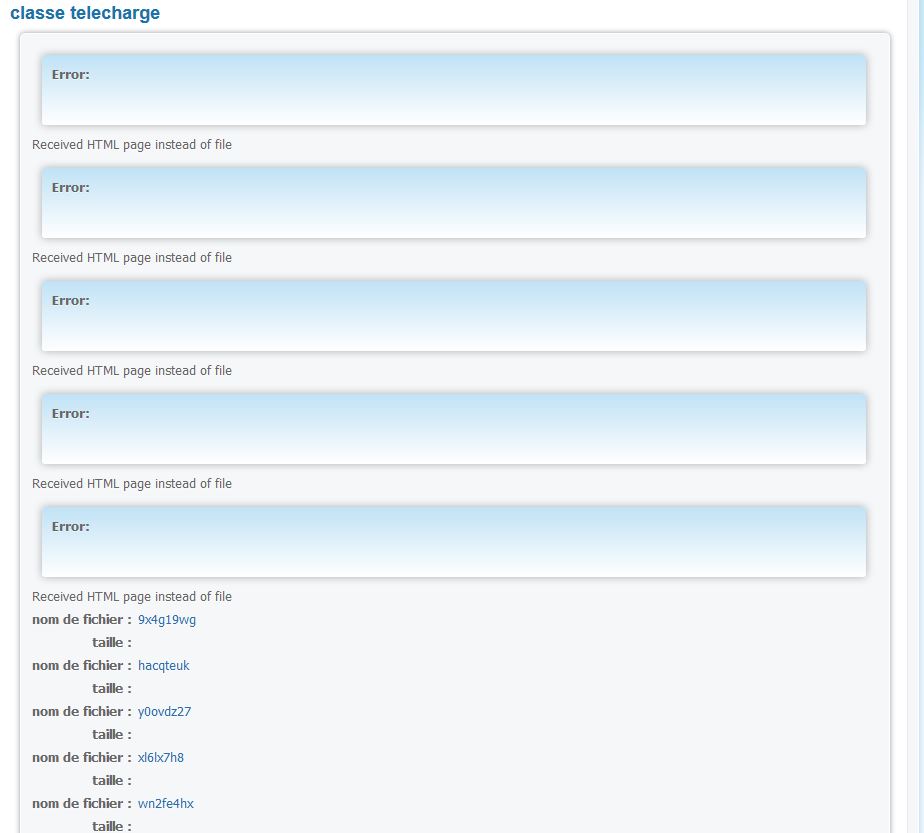Image resolution: width=924 pixels, height=833 pixels.
Task: Click 'nom de fichier' label beside 9x4g19wg
Action: click(81, 620)
